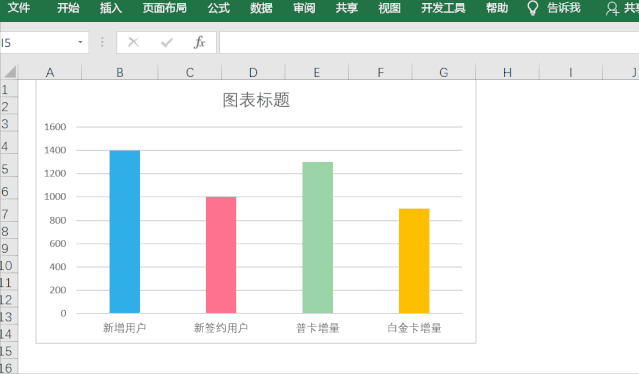Image resolution: width=639 pixels, height=374 pixels.
Task: Click the formula bar confirm checkmark icon
Action: click(x=167, y=42)
